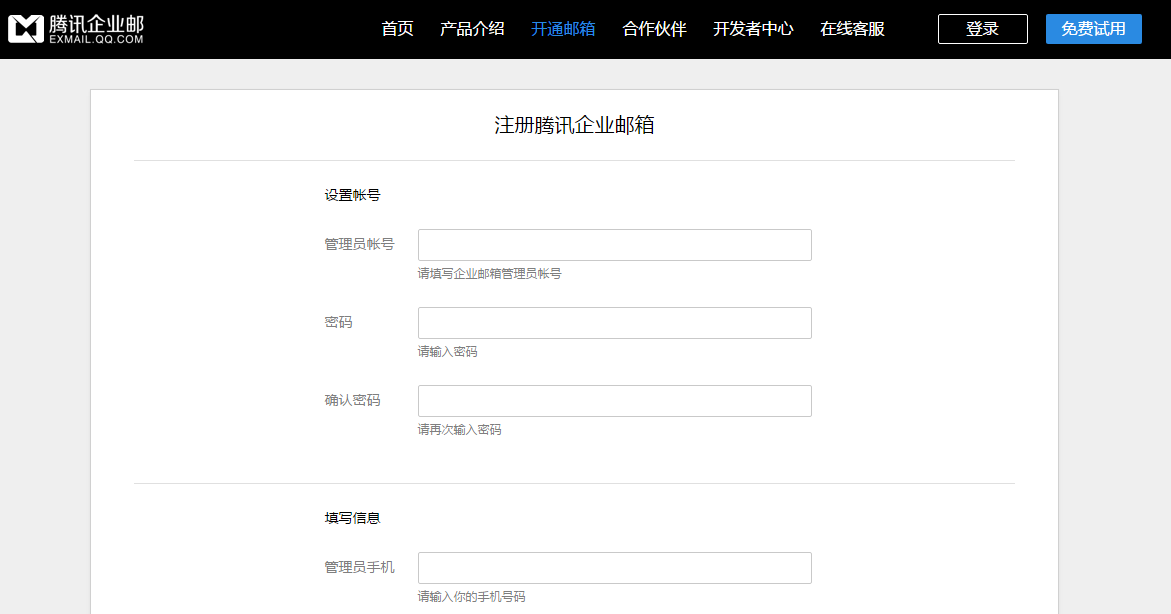Focus the 确认密码 input field
The image size is (1171, 614).
coord(615,401)
